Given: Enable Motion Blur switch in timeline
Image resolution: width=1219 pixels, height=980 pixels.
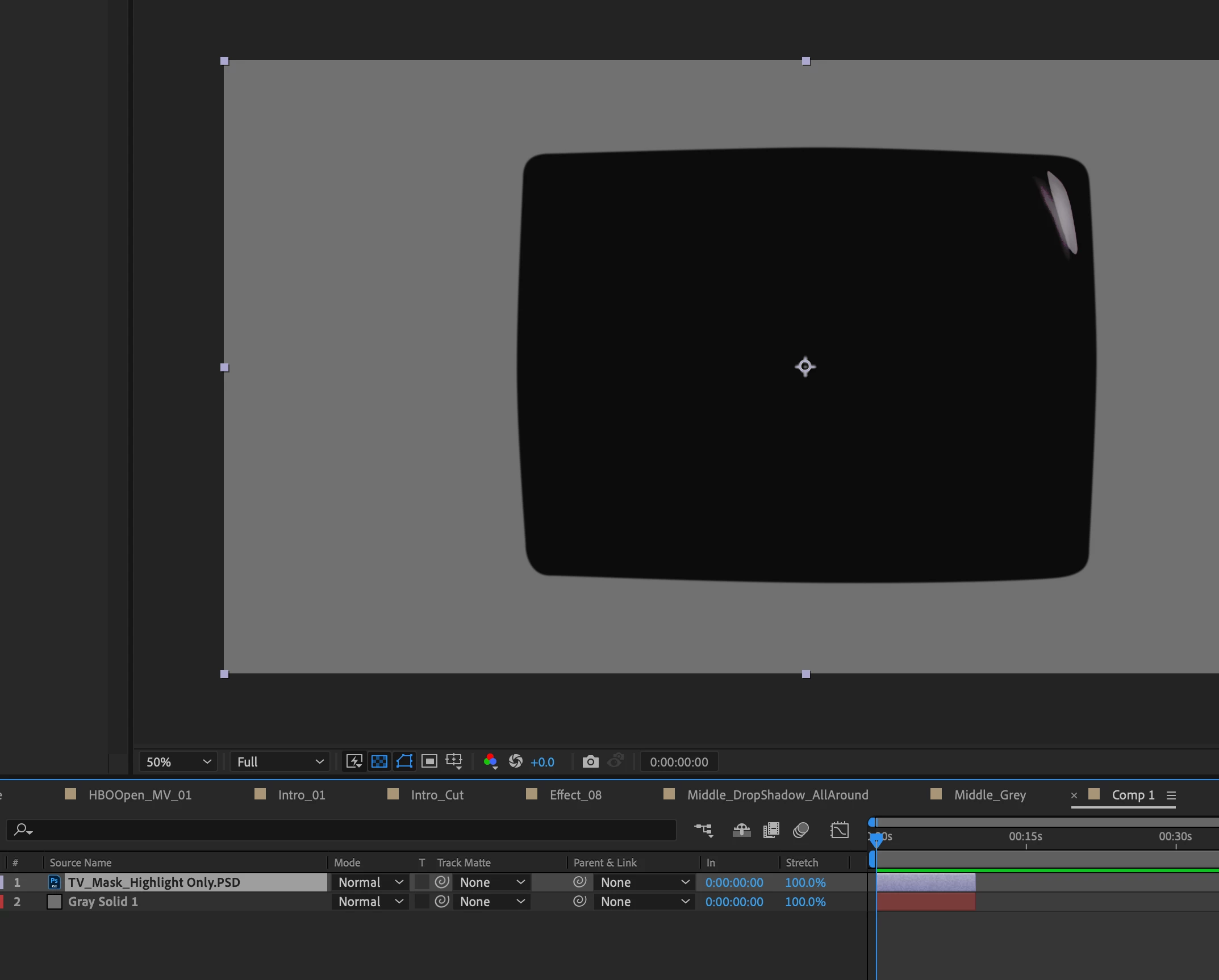Looking at the screenshot, I should coord(801,830).
